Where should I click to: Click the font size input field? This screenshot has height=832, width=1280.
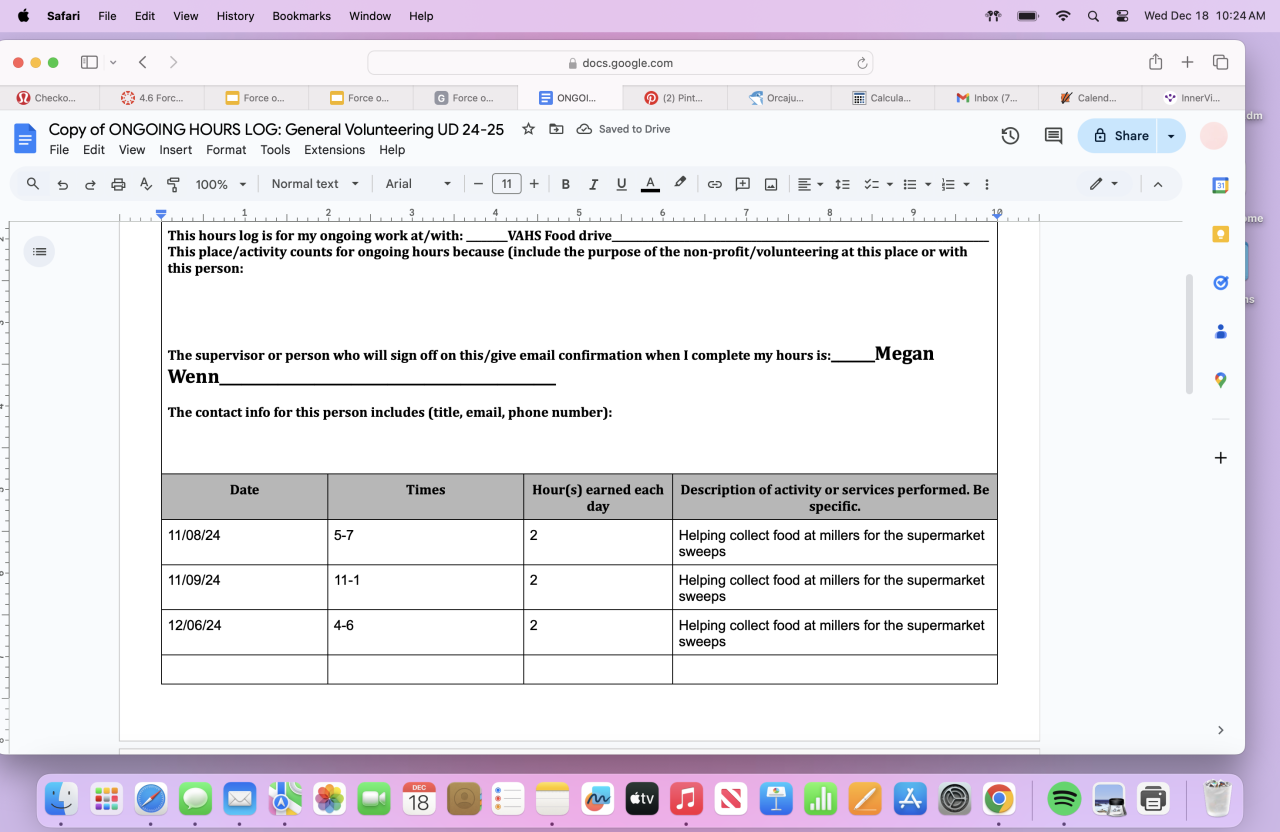[506, 184]
